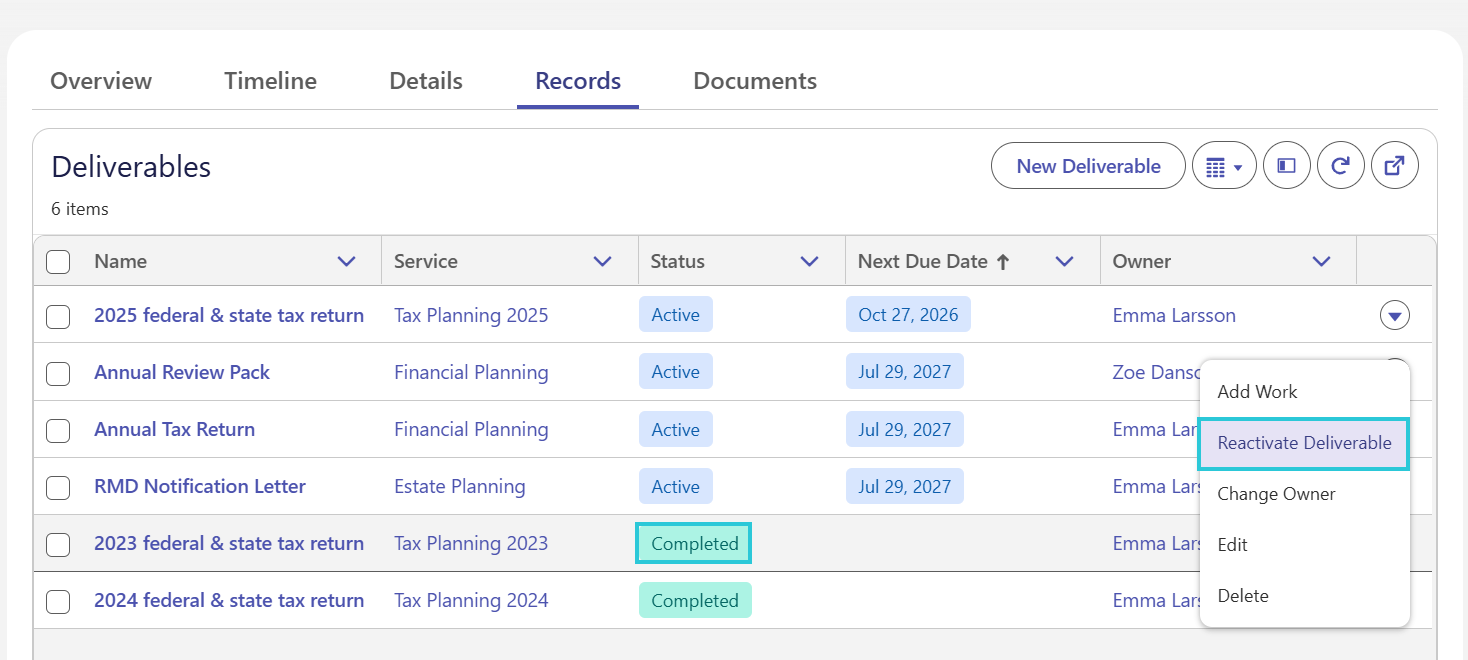This screenshot has height=660, width=1468.
Task: Refresh the Deliverables list
Action: pyautogui.click(x=1341, y=166)
